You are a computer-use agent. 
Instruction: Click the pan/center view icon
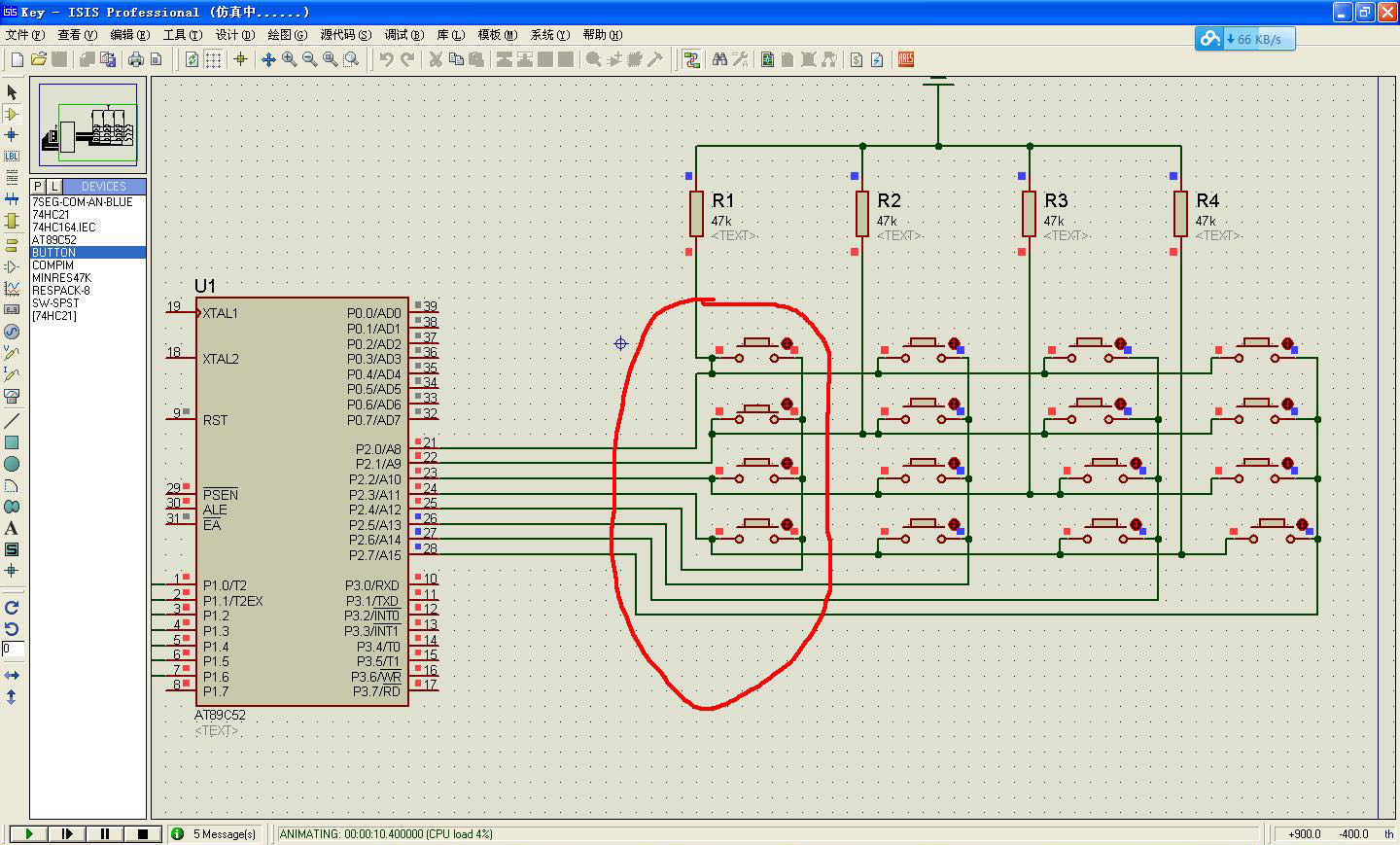coord(269,59)
